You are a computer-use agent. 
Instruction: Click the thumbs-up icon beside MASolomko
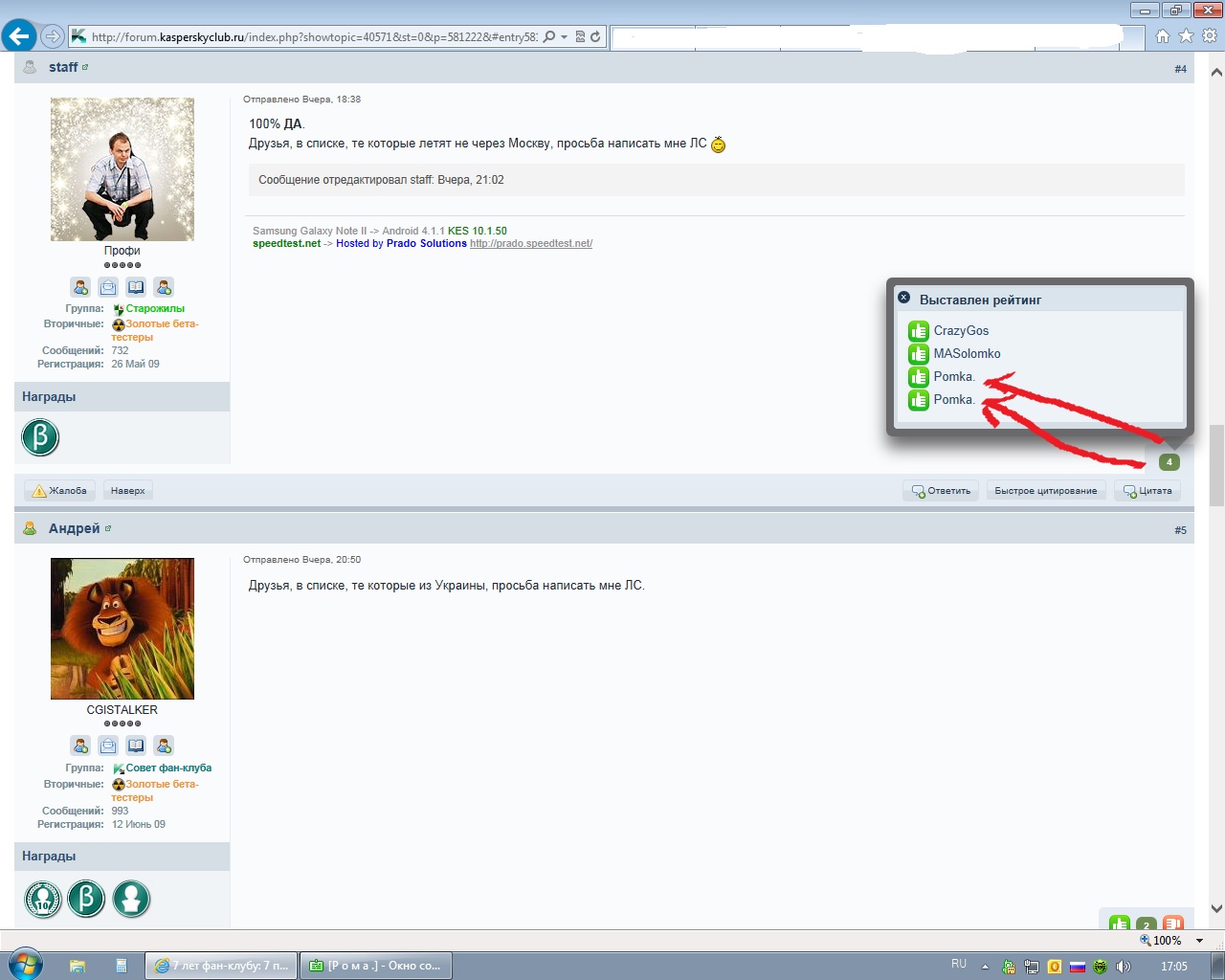[919, 354]
